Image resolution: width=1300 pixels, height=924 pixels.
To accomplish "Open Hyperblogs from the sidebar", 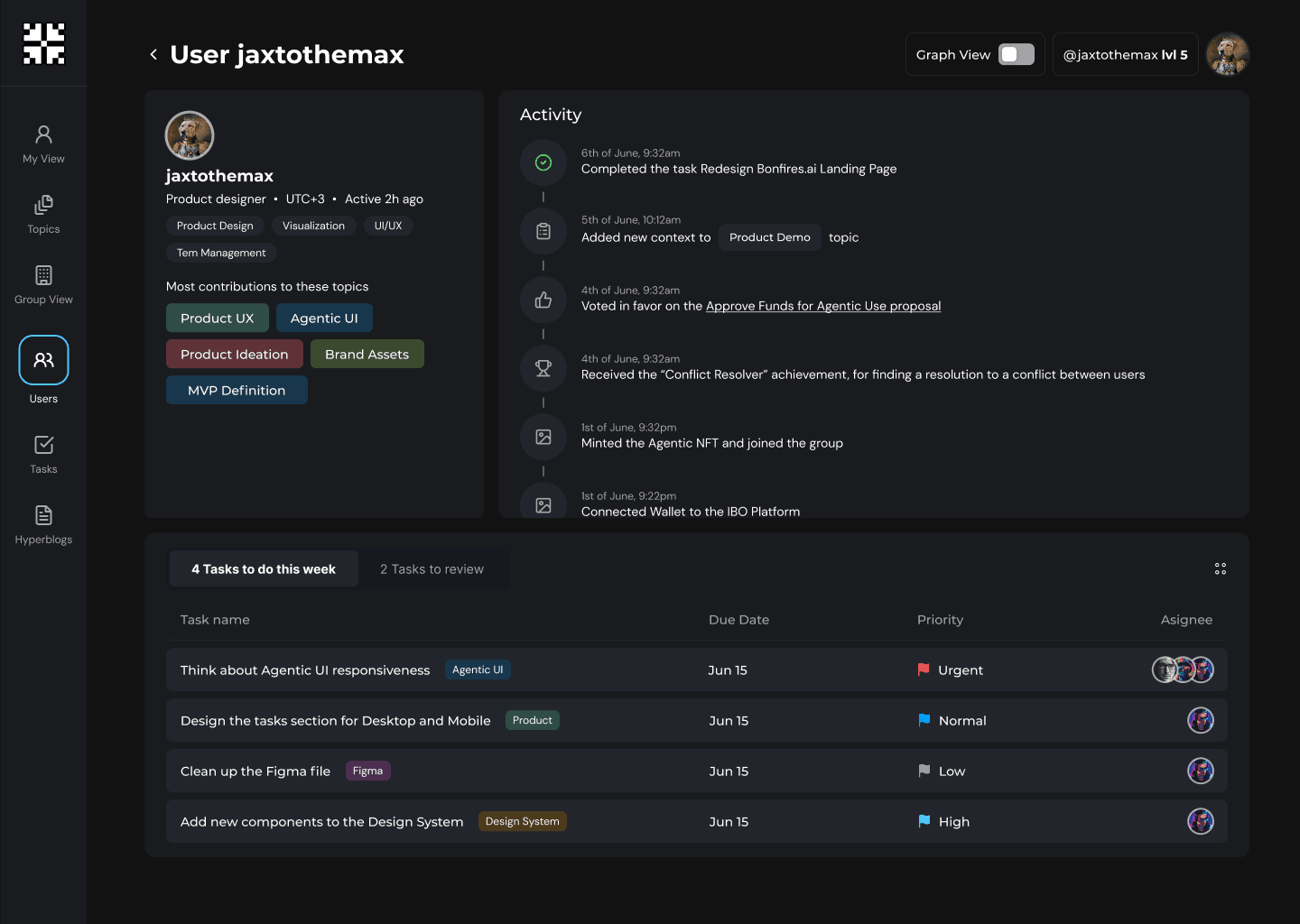I will (43, 525).
